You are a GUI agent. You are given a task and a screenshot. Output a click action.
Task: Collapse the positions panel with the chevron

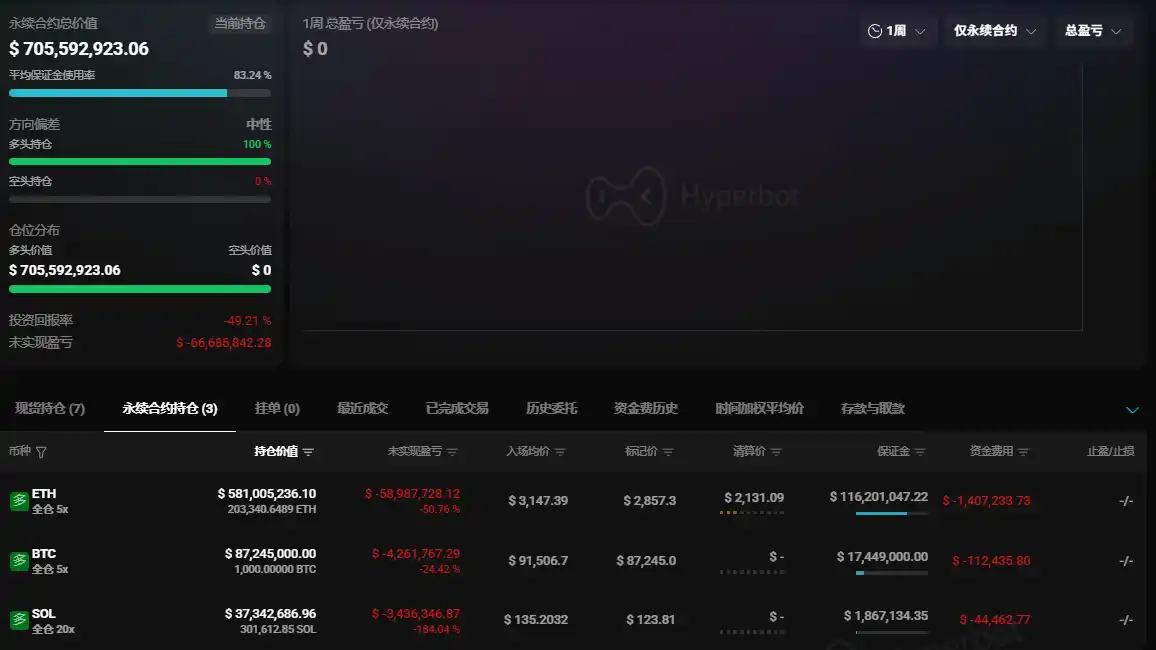(1132, 410)
